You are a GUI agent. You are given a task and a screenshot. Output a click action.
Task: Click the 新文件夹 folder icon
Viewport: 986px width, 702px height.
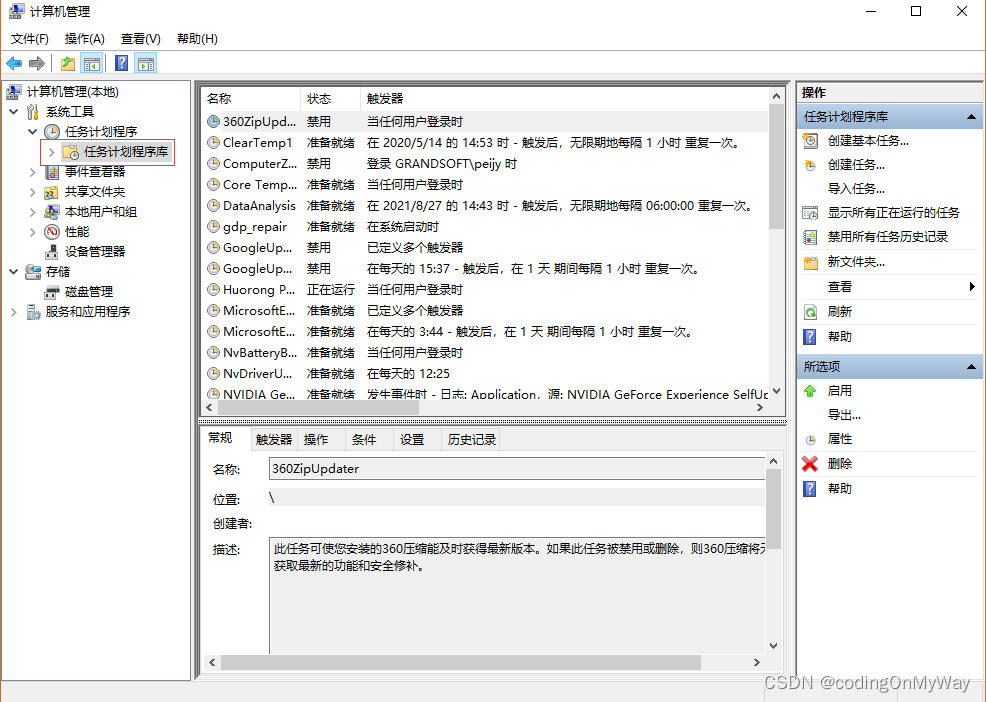pyautogui.click(x=811, y=262)
